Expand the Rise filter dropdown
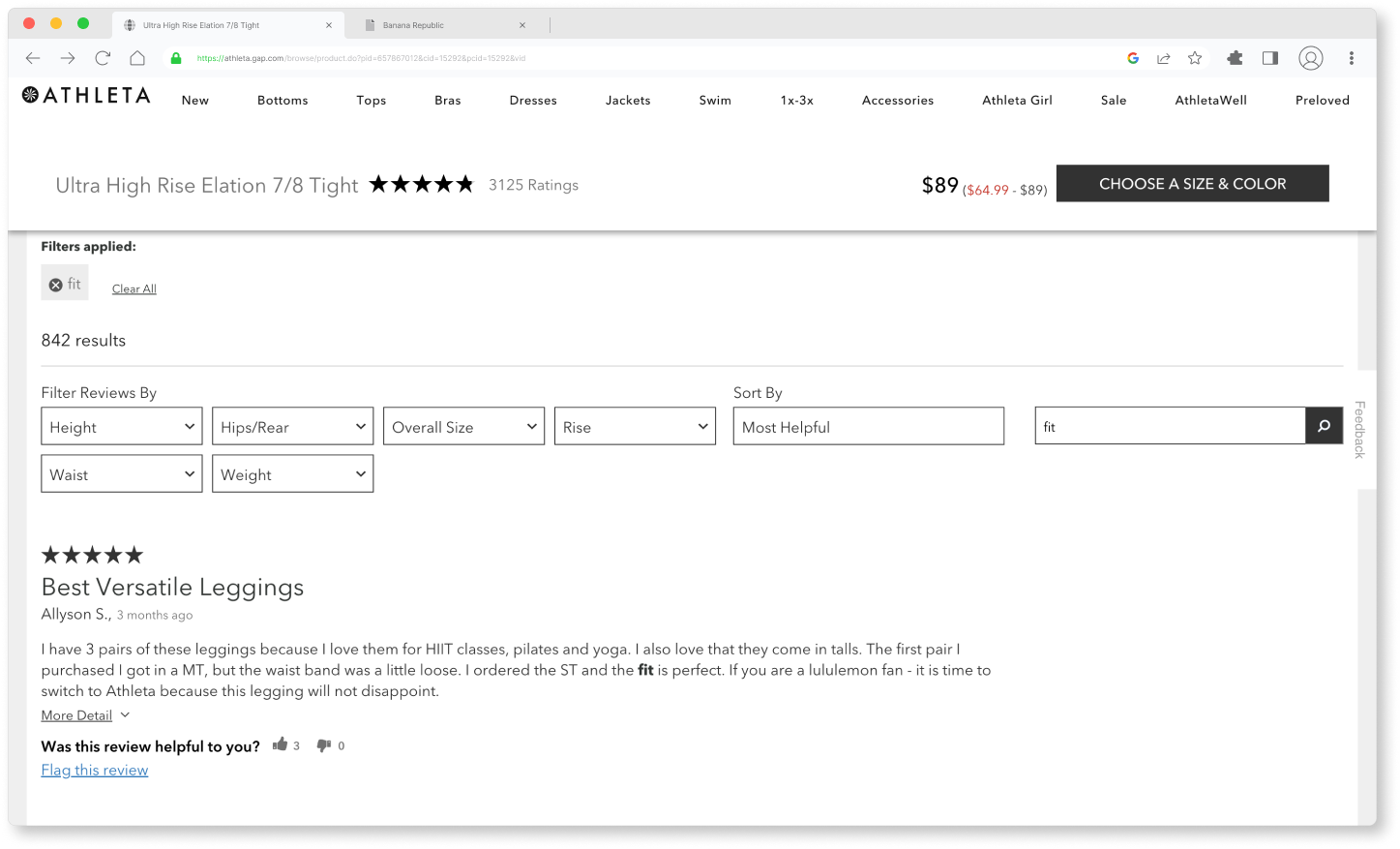This screenshot has width=1400, height=849. [x=635, y=427]
